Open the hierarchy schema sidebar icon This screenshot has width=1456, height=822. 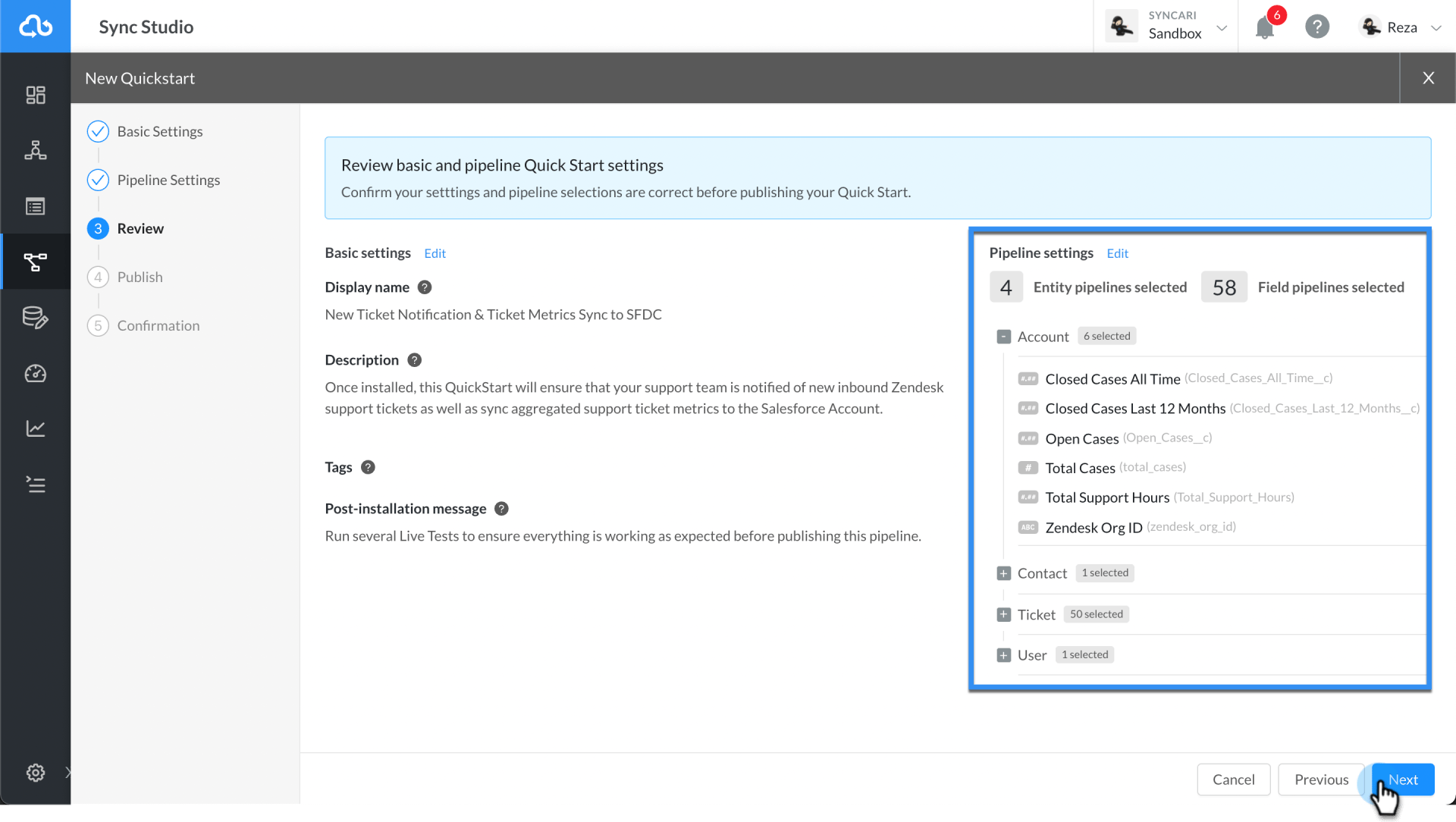35,150
